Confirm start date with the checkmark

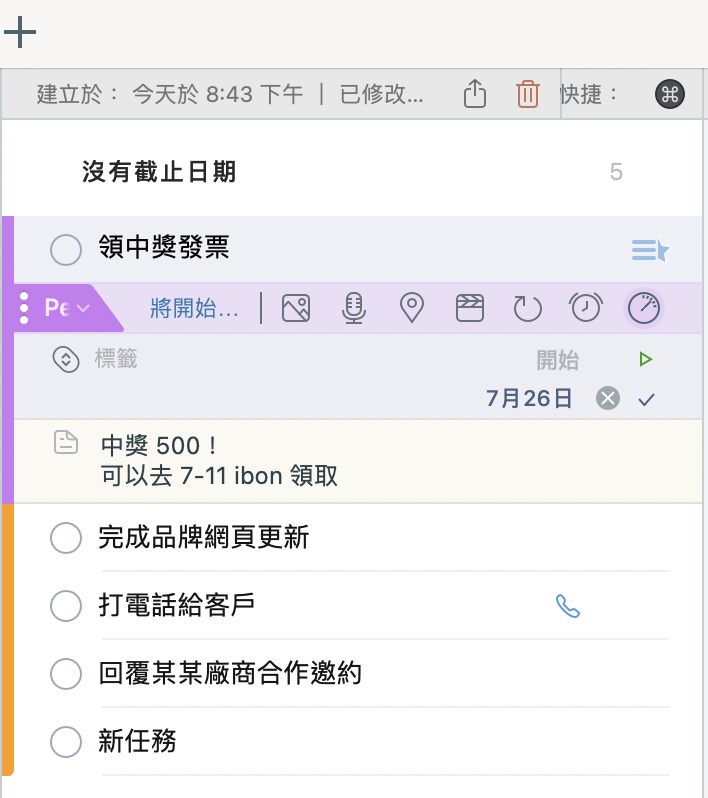[x=646, y=400]
